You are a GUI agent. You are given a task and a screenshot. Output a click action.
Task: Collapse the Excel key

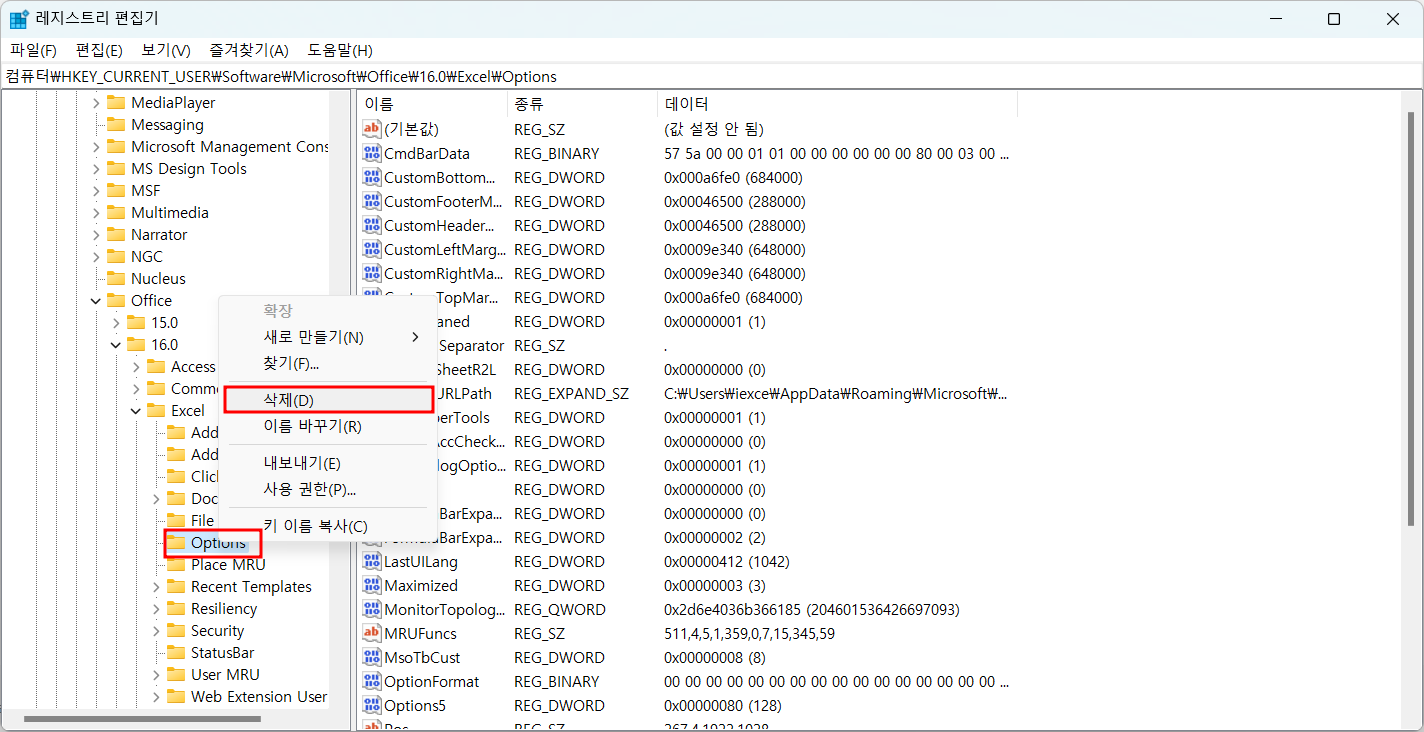coord(136,411)
